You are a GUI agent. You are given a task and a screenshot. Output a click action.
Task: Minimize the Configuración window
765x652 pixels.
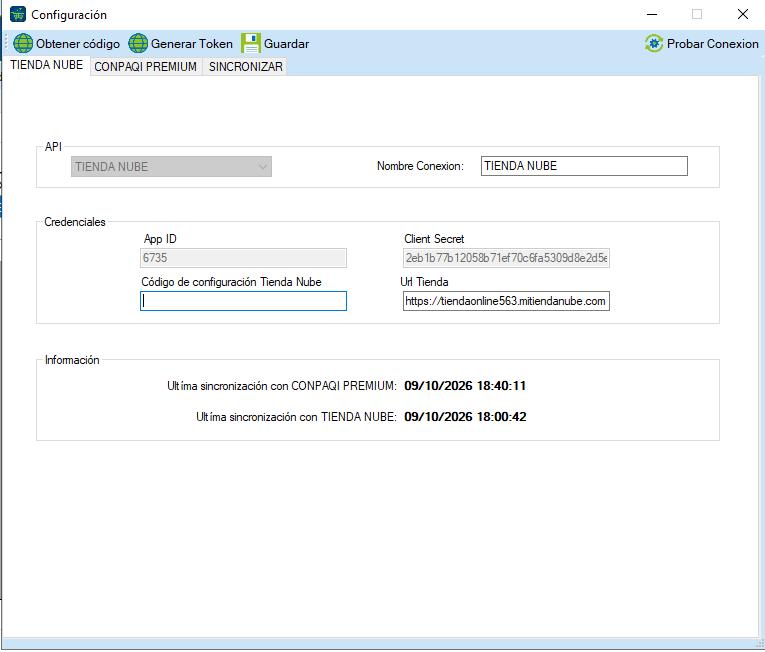click(652, 15)
